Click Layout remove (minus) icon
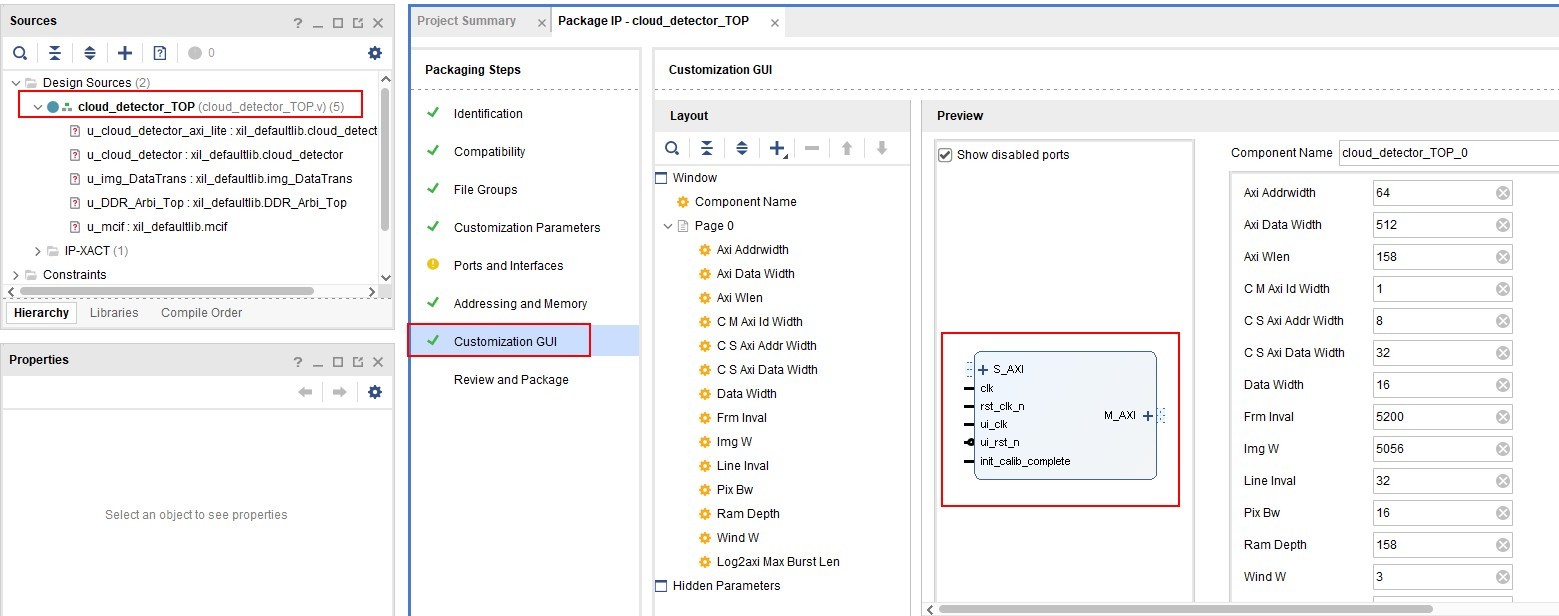The width and height of the screenshot is (1559, 616). [x=812, y=148]
